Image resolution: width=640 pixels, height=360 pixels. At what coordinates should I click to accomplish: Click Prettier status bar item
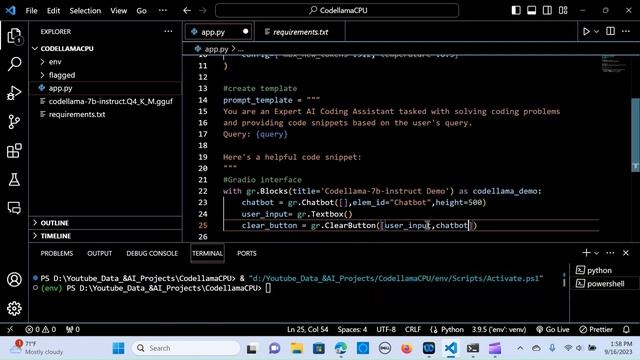tap(596, 329)
